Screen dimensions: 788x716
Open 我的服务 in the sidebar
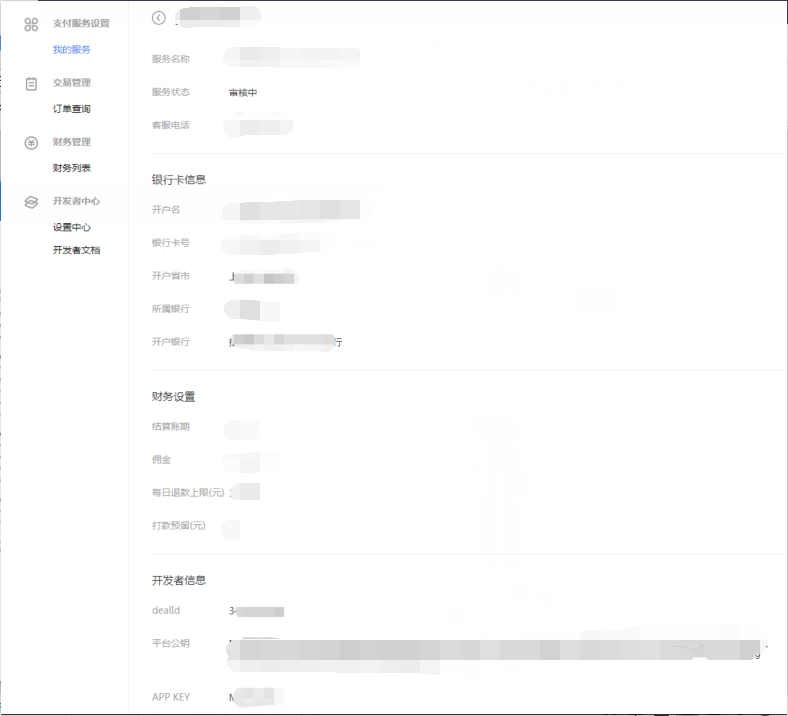tap(71, 49)
